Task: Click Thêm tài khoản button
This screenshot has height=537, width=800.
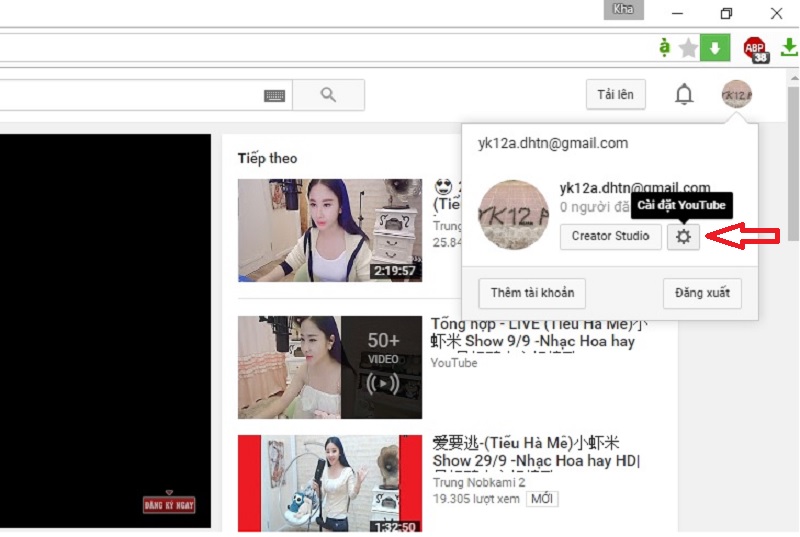Action: click(x=532, y=293)
